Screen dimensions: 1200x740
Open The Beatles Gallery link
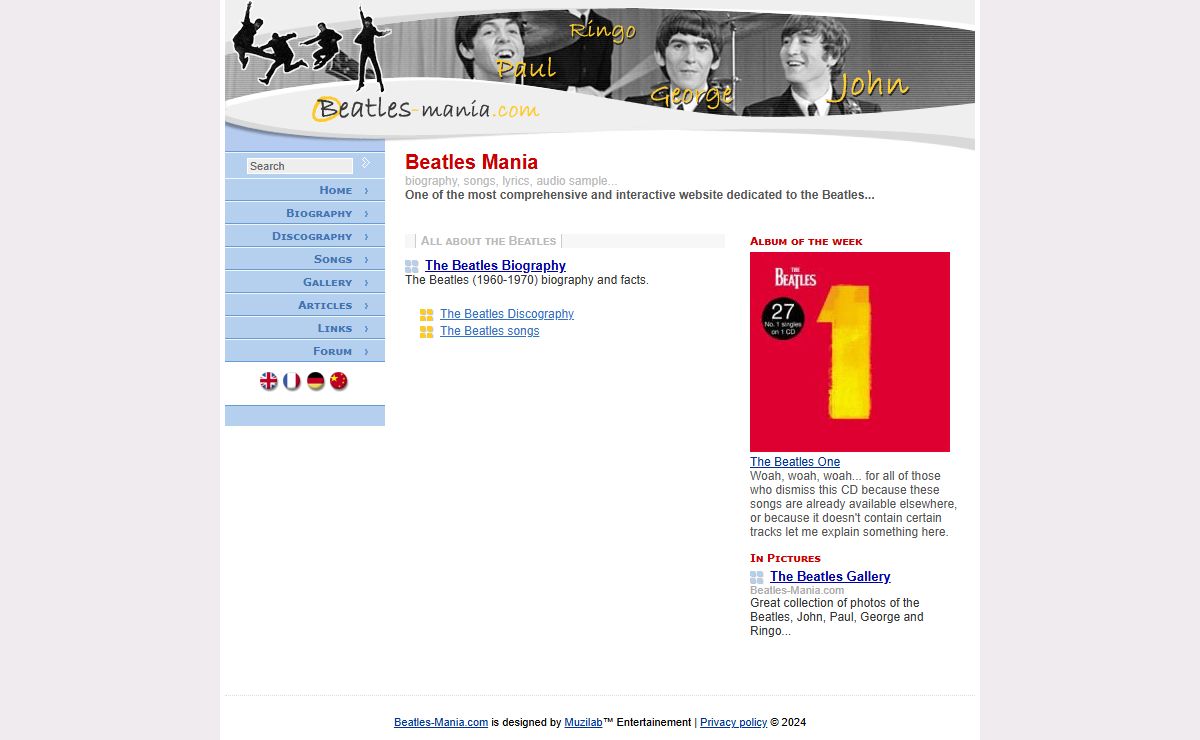pyautogui.click(x=830, y=576)
